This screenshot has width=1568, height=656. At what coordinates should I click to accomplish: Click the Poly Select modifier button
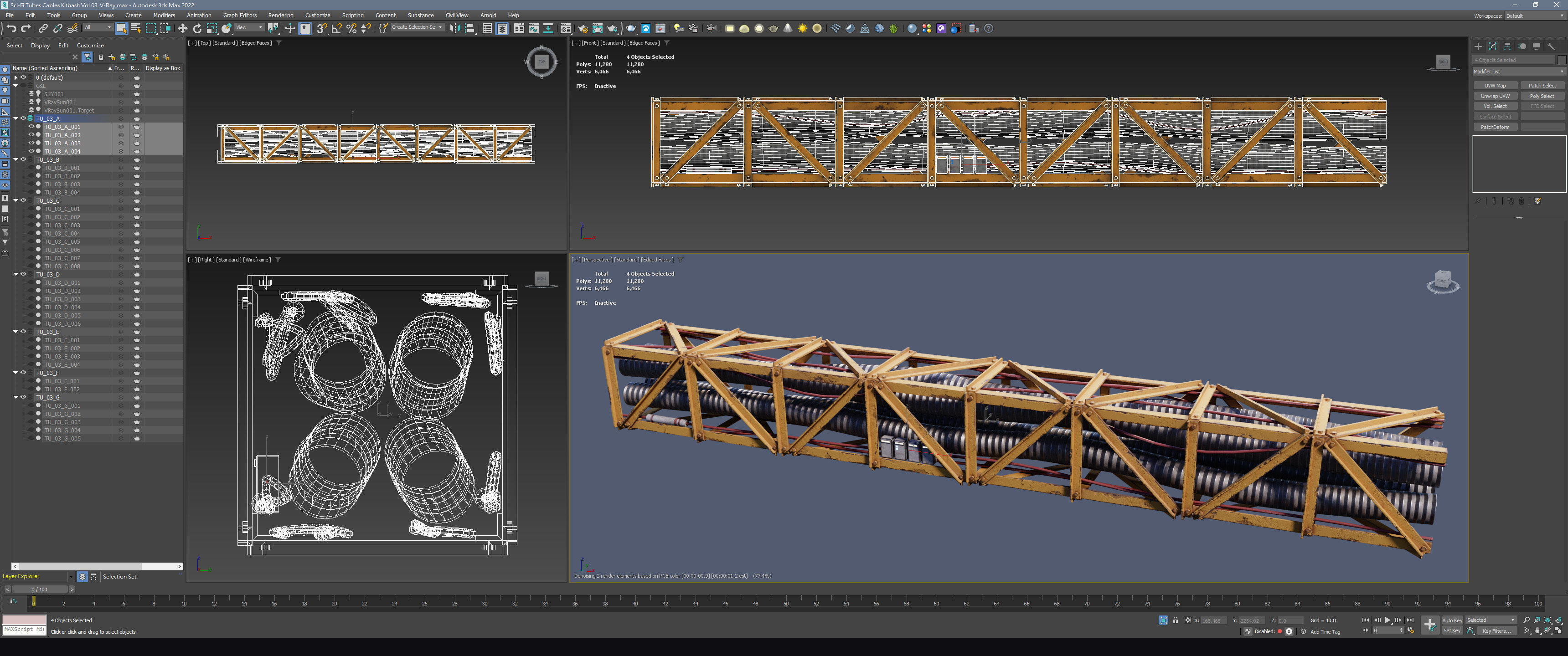1542,96
